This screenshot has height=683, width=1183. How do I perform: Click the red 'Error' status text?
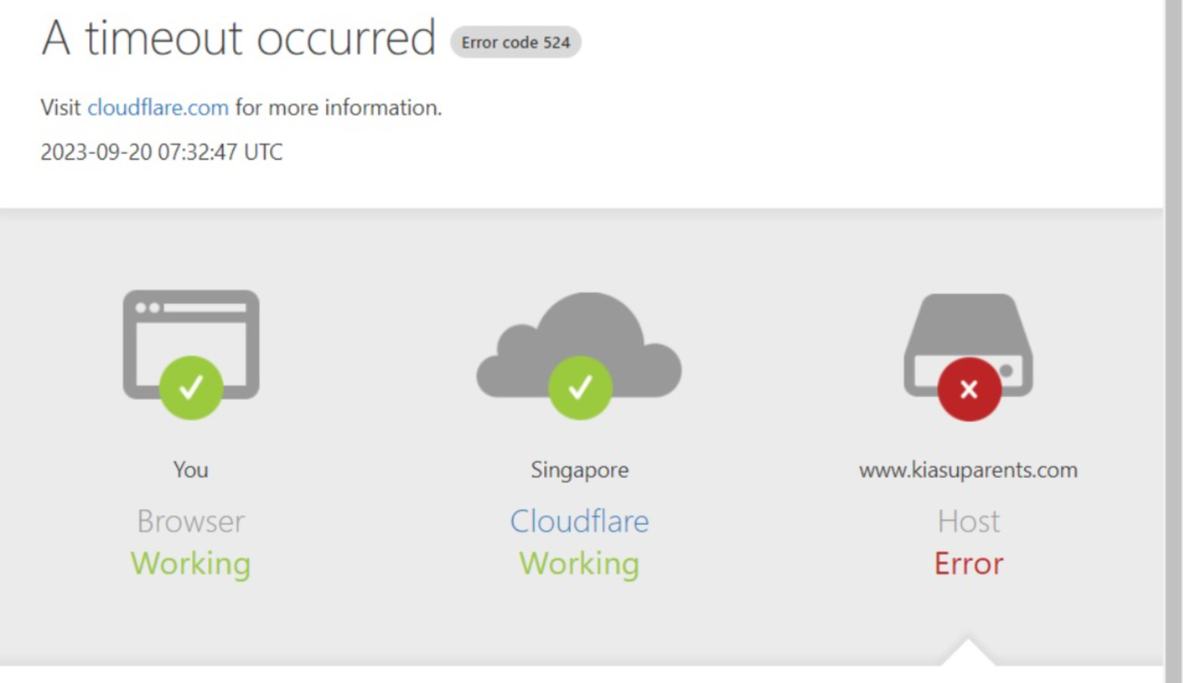pyautogui.click(x=969, y=565)
